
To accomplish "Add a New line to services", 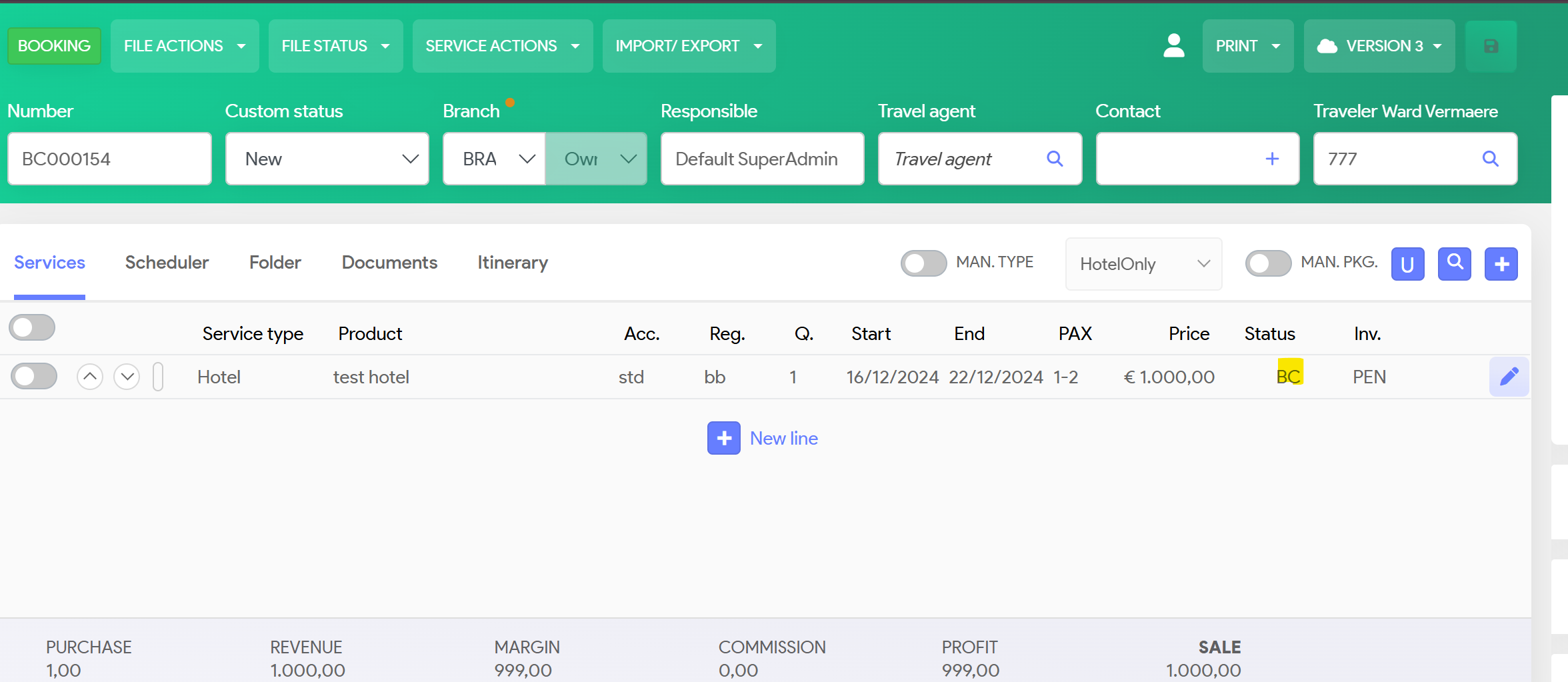I will pyautogui.click(x=763, y=438).
